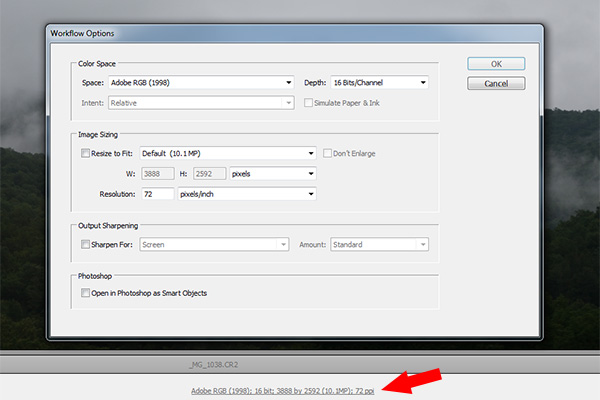The image size is (600, 400).
Task: Click the height field showing 2592
Action: (209, 174)
